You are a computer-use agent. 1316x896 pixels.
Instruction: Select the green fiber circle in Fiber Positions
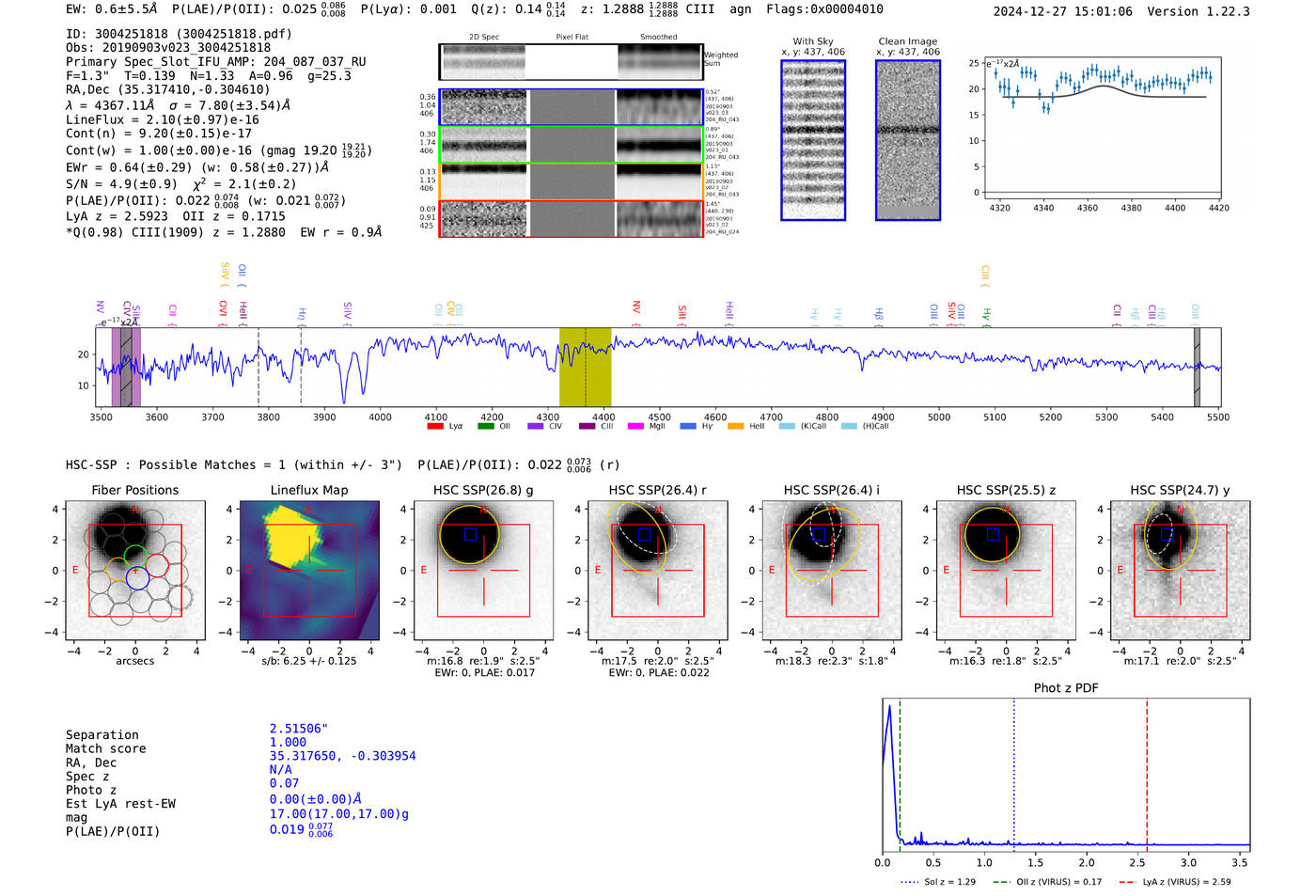pos(135,555)
